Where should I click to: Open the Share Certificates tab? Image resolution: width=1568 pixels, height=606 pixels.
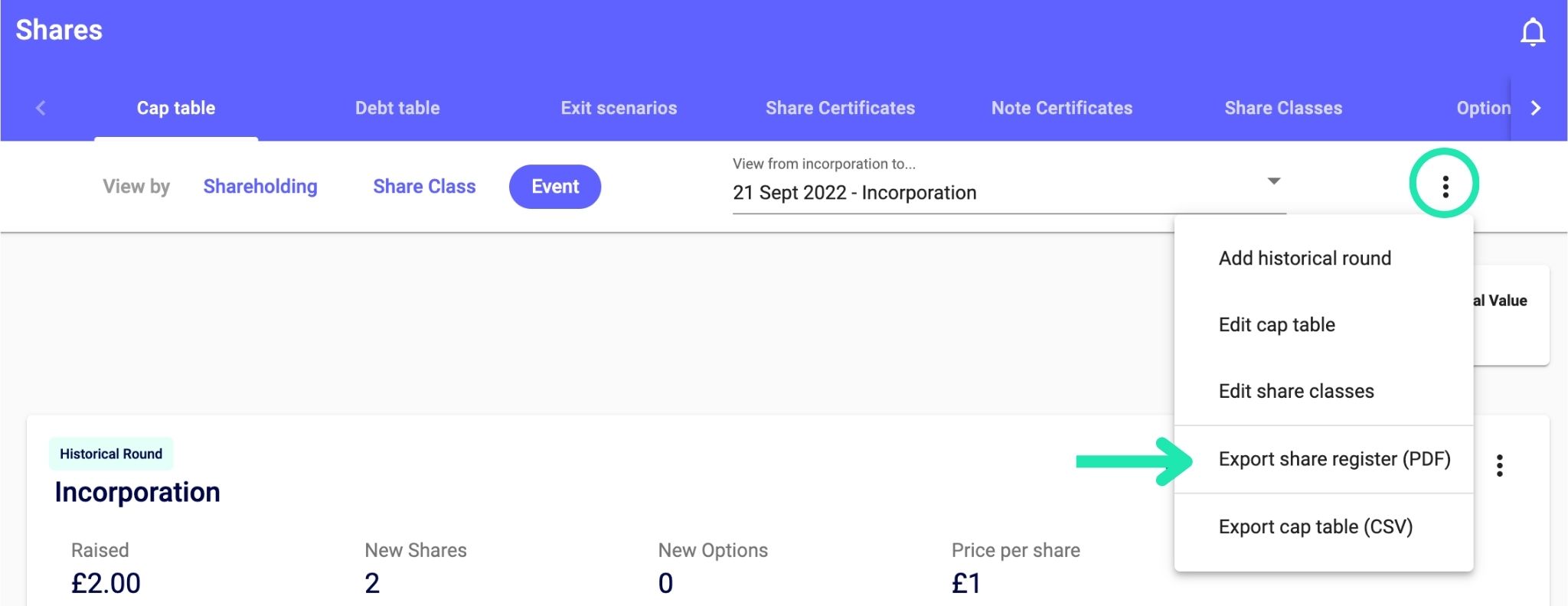(840, 108)
